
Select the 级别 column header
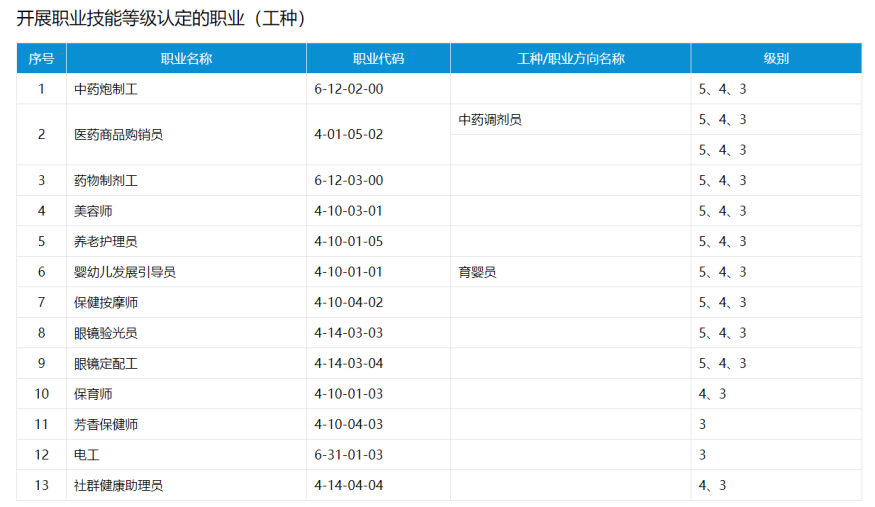coord(775,59)
